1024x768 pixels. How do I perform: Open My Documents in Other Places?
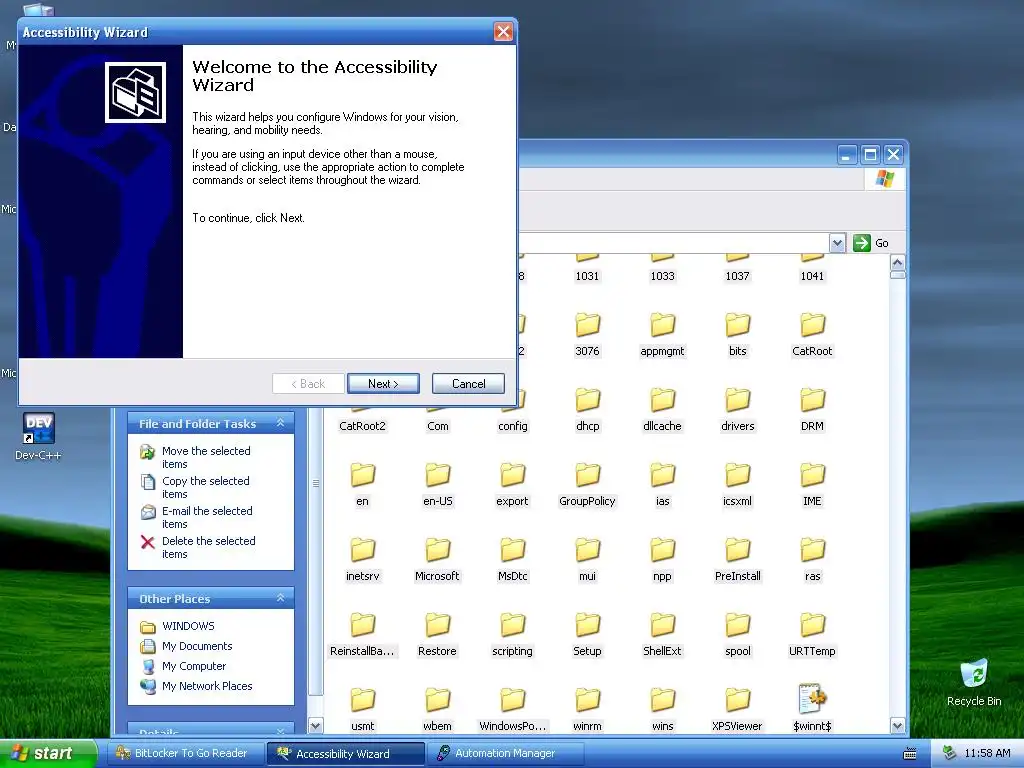click(x=197, y=646)
